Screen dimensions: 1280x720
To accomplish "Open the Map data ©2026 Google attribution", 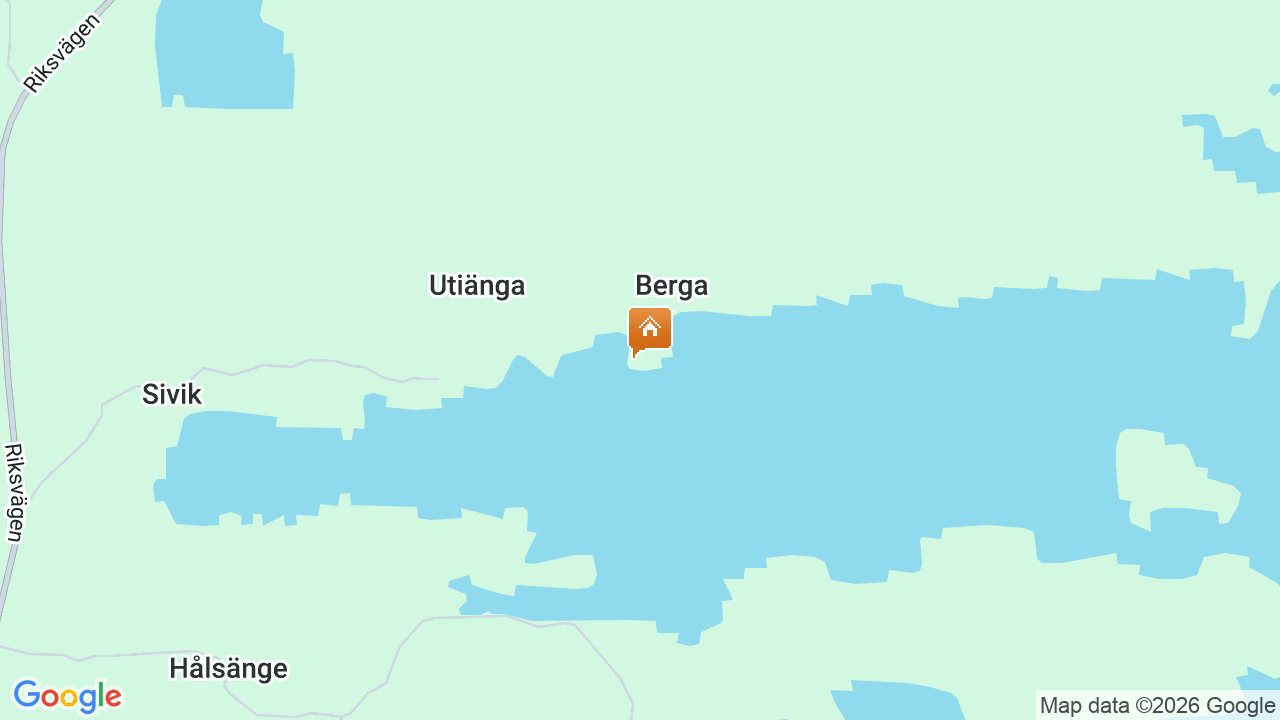I will [1157, 705].
